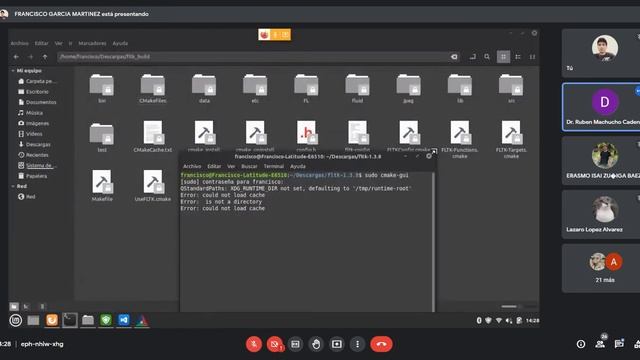
Task: Open the meeting chat panel
Action: 619,344
